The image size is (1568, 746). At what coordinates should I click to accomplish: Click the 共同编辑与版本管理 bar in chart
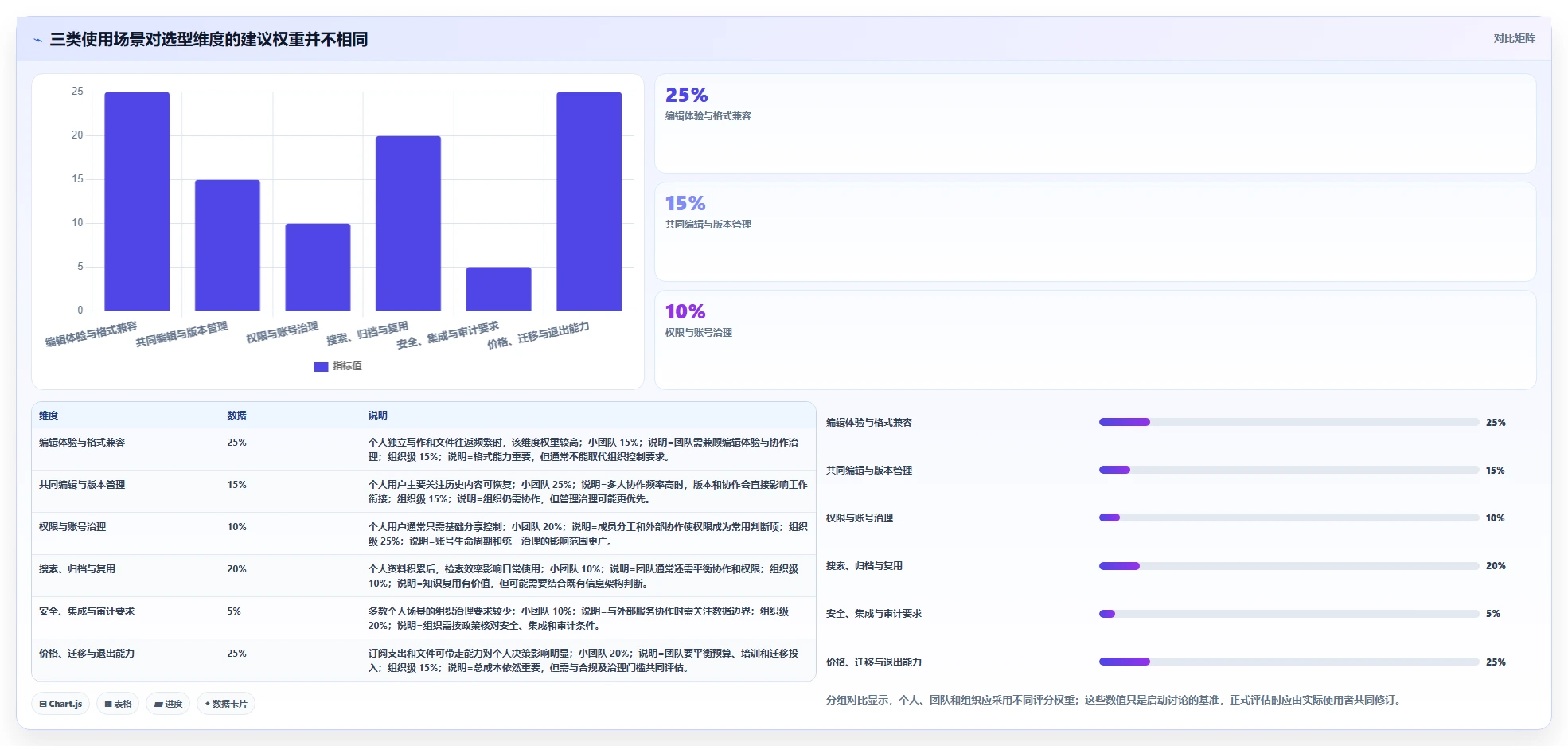228,245
